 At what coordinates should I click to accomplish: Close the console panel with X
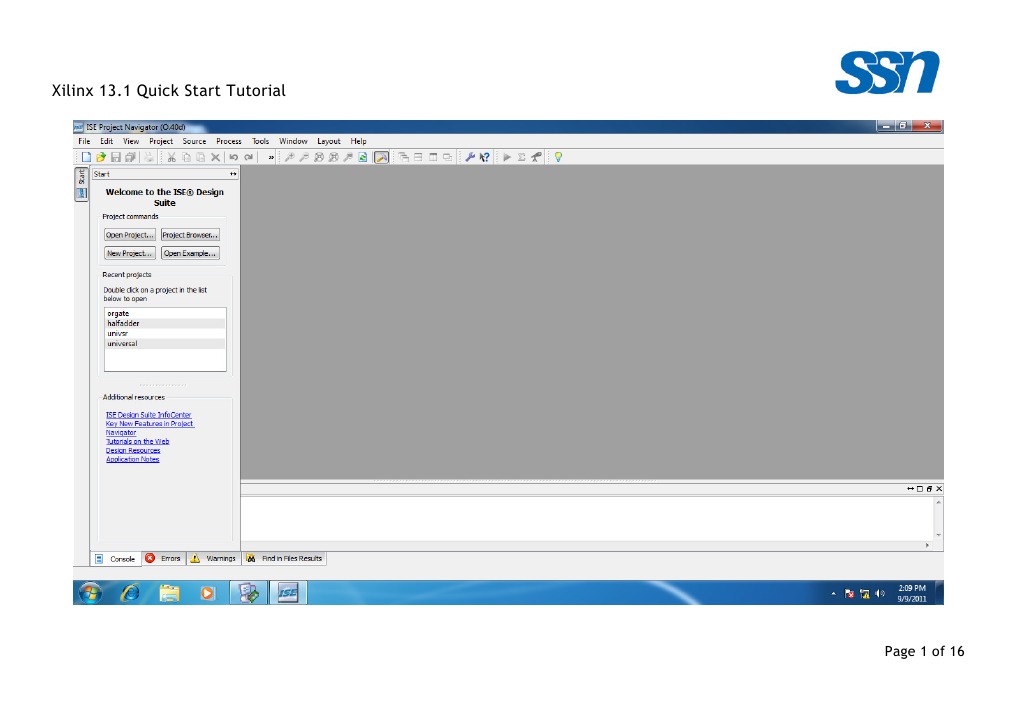[939, 489]
